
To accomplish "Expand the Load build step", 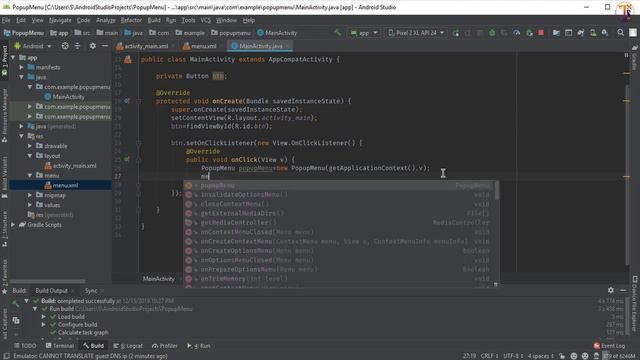I will point(43,317).
